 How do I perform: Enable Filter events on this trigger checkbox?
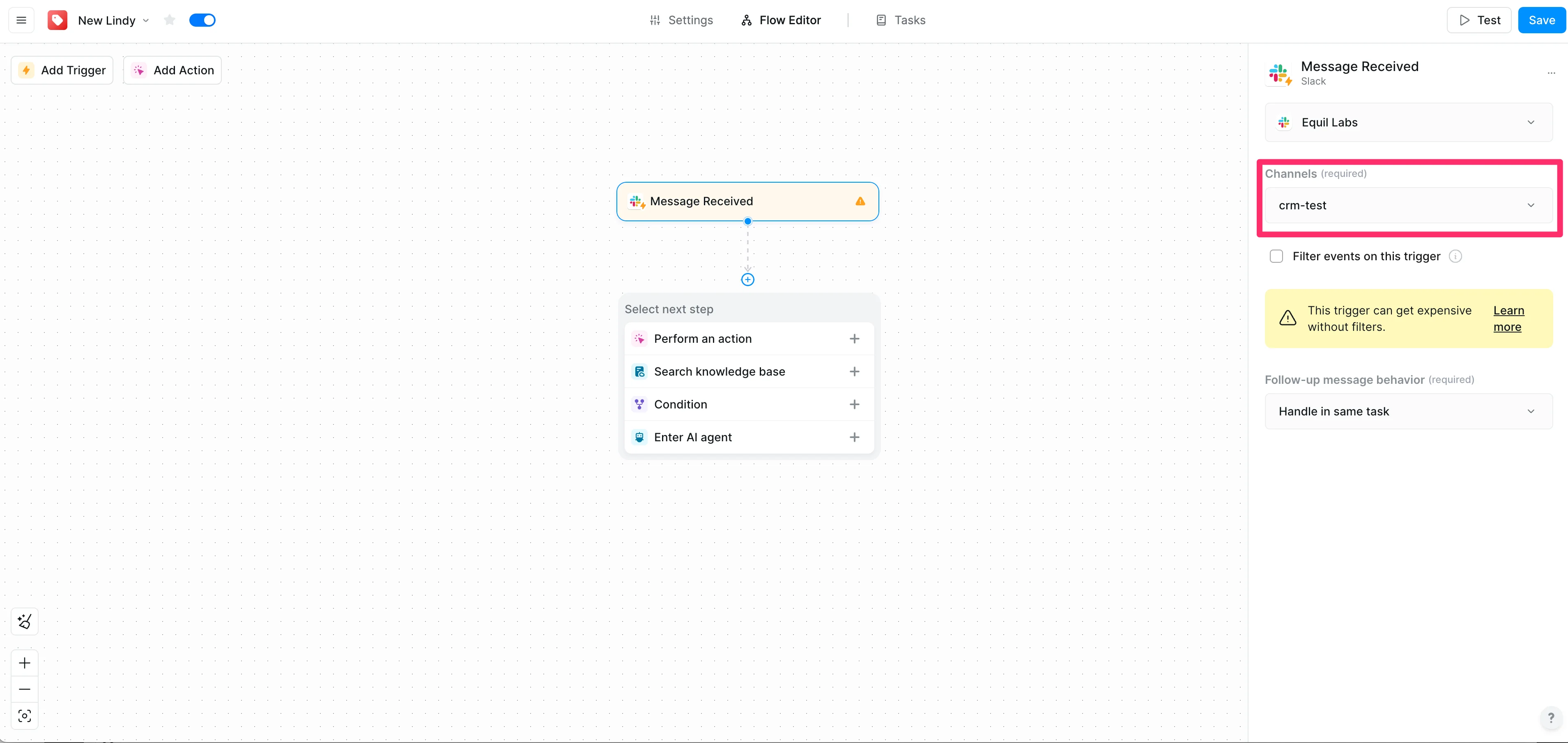coord(1276,256)
